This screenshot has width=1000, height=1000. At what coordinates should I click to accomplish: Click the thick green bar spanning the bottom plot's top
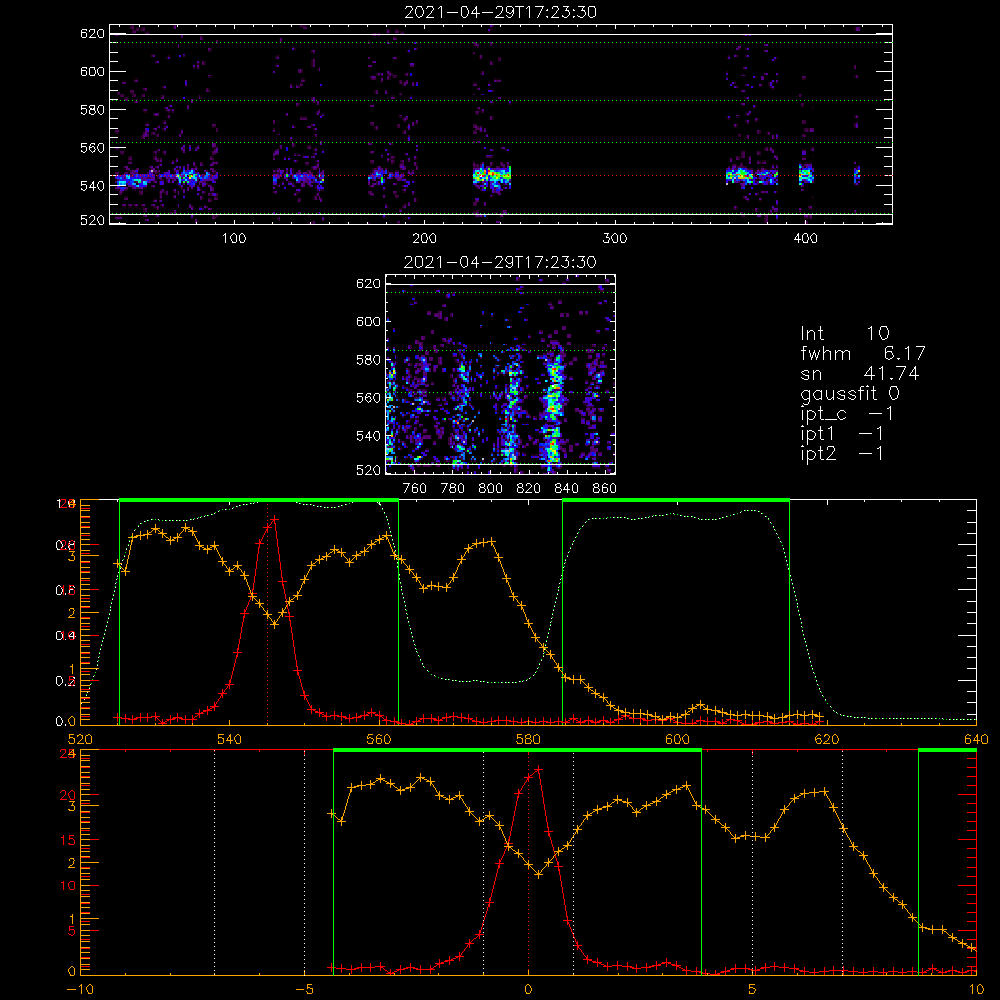coord(517,750)
